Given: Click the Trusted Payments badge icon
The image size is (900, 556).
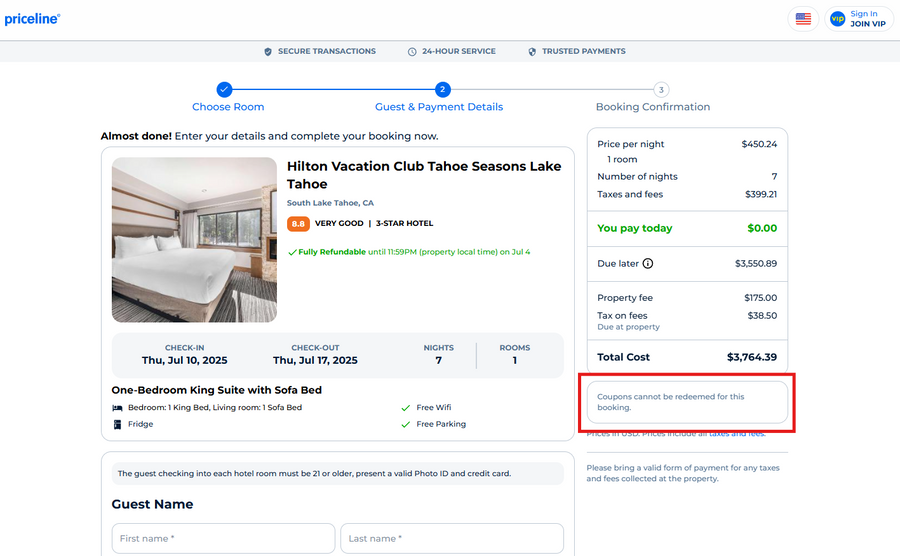Looking at the screenshot, I should pyautogui.click(x=532, y=51).
